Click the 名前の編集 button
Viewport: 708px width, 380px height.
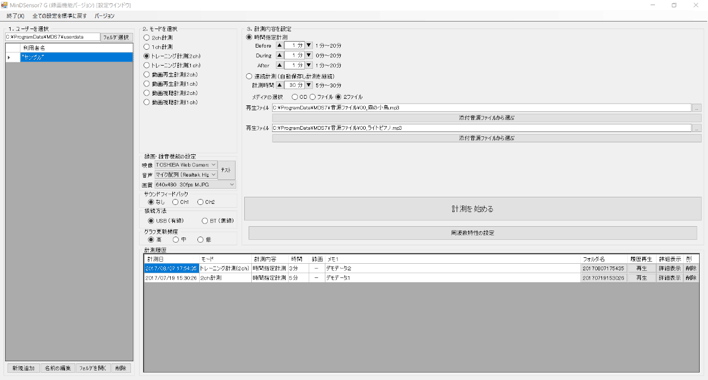point(58,368)
